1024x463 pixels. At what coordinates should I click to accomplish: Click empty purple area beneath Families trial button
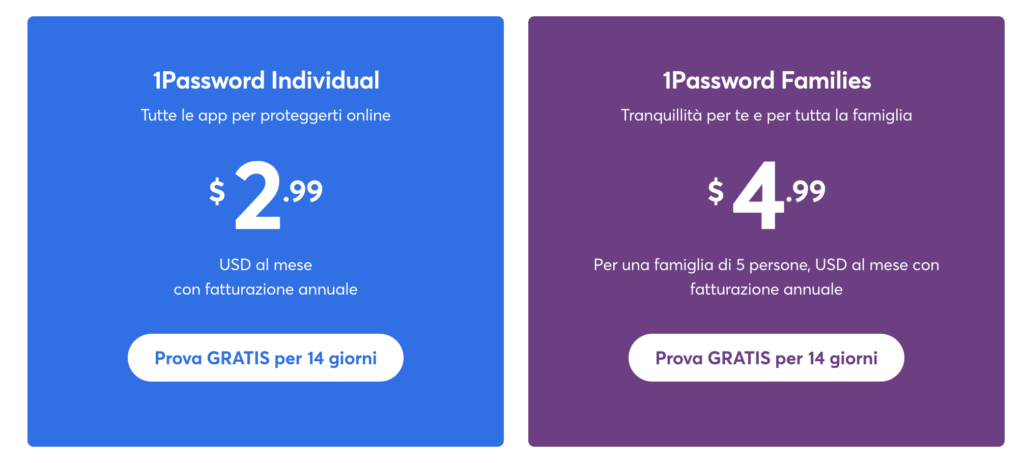766,415
